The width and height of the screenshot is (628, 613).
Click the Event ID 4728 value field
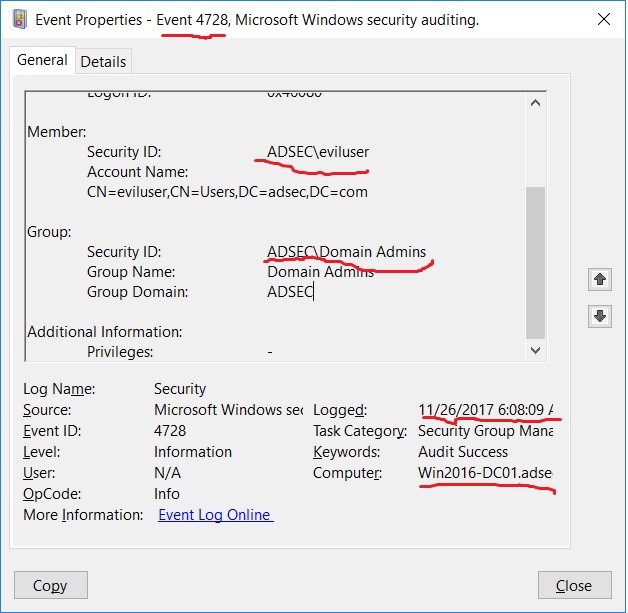(172, 431)
